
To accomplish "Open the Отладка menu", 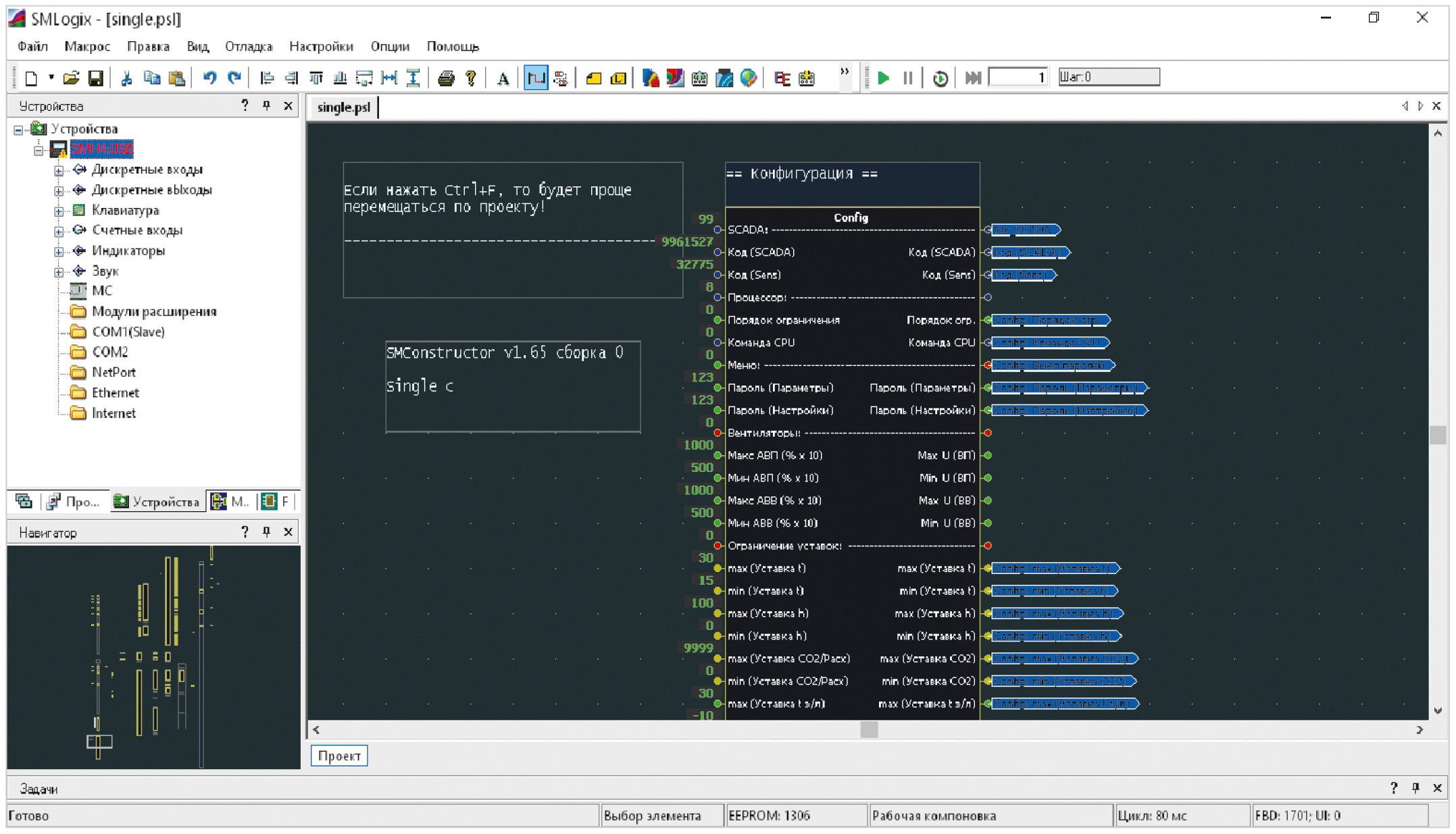I will point(248,46).
